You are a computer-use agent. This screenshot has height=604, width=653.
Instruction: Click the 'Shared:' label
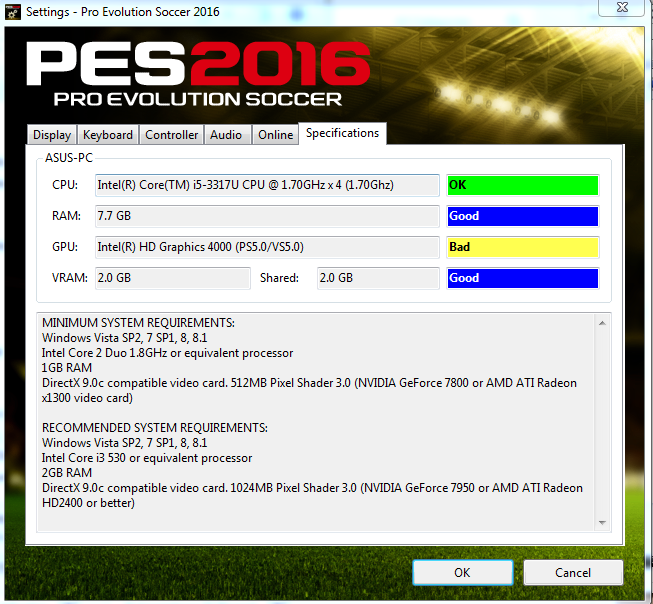point(279,278)
